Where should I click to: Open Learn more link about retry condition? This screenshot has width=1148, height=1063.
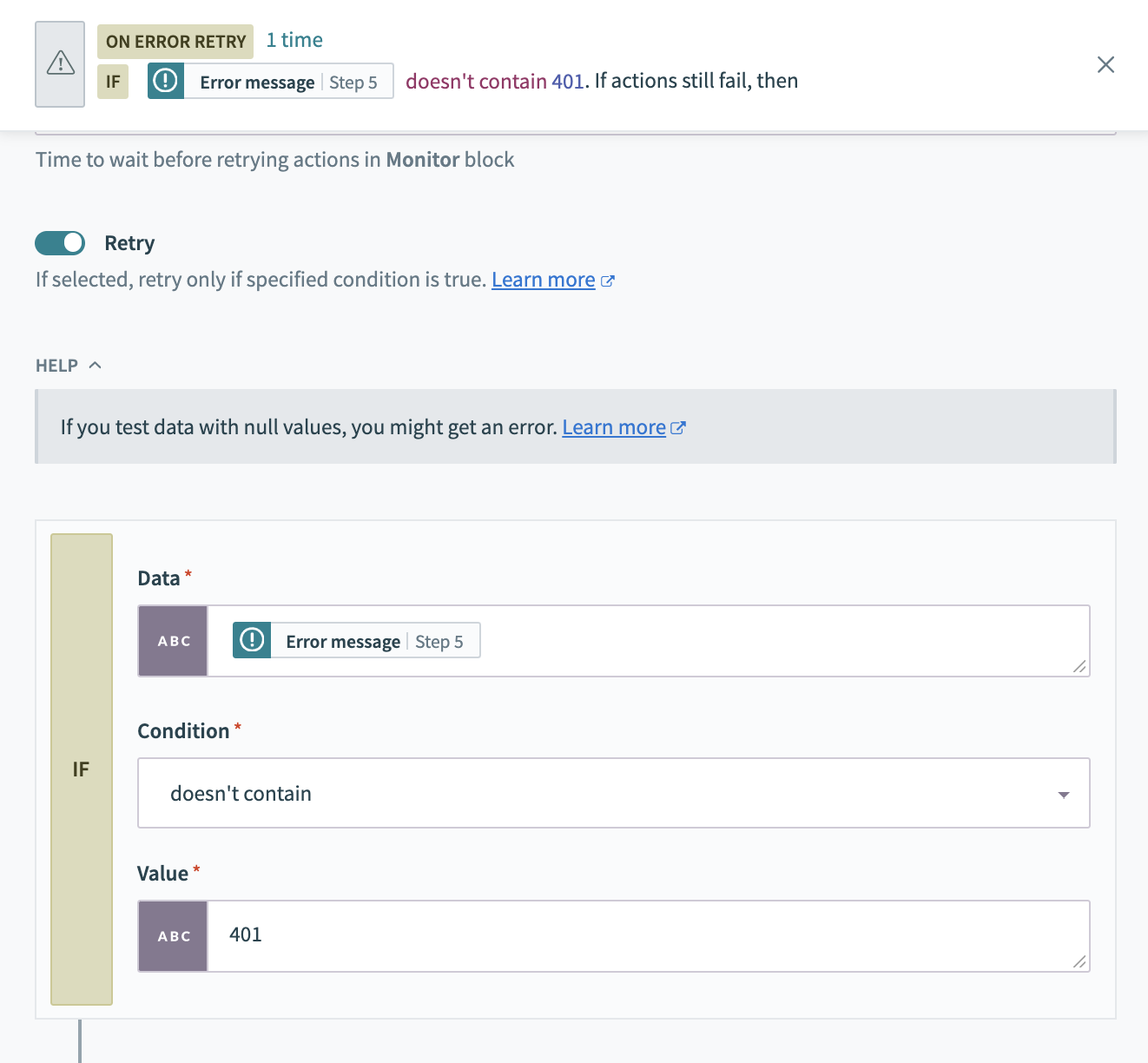[x=544, y=281]
